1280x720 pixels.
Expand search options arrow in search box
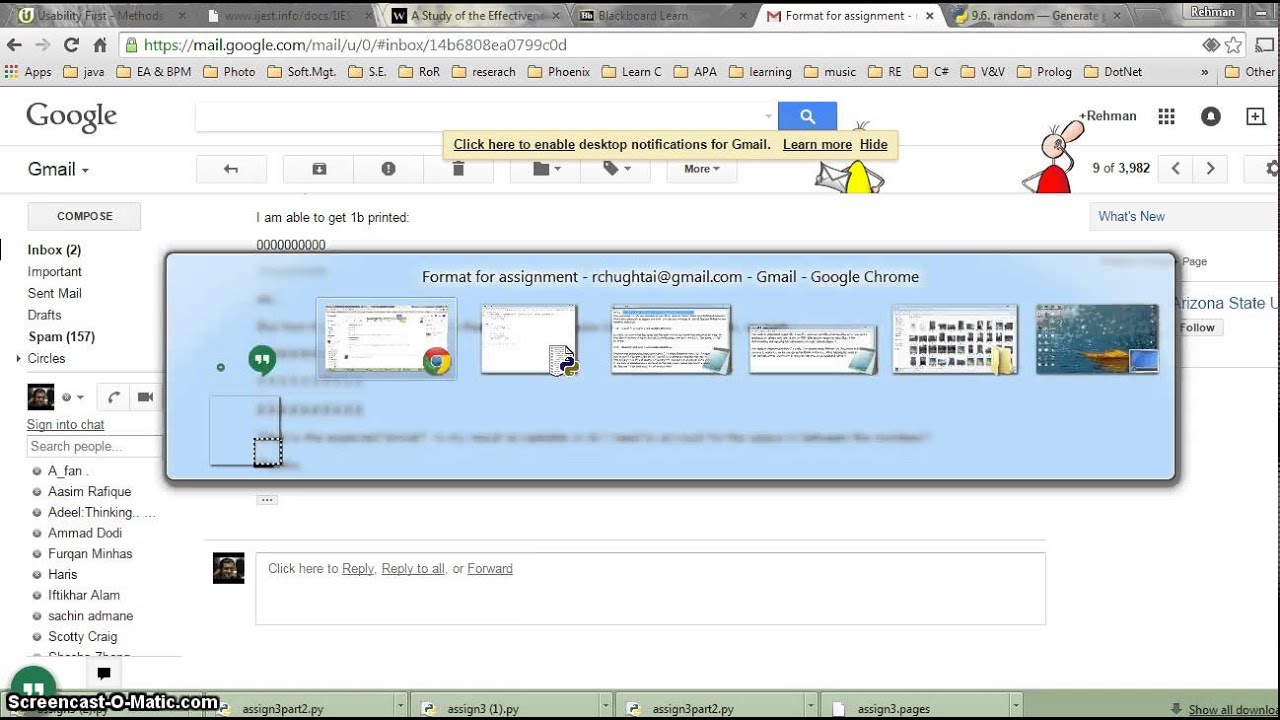coord(768,116)
